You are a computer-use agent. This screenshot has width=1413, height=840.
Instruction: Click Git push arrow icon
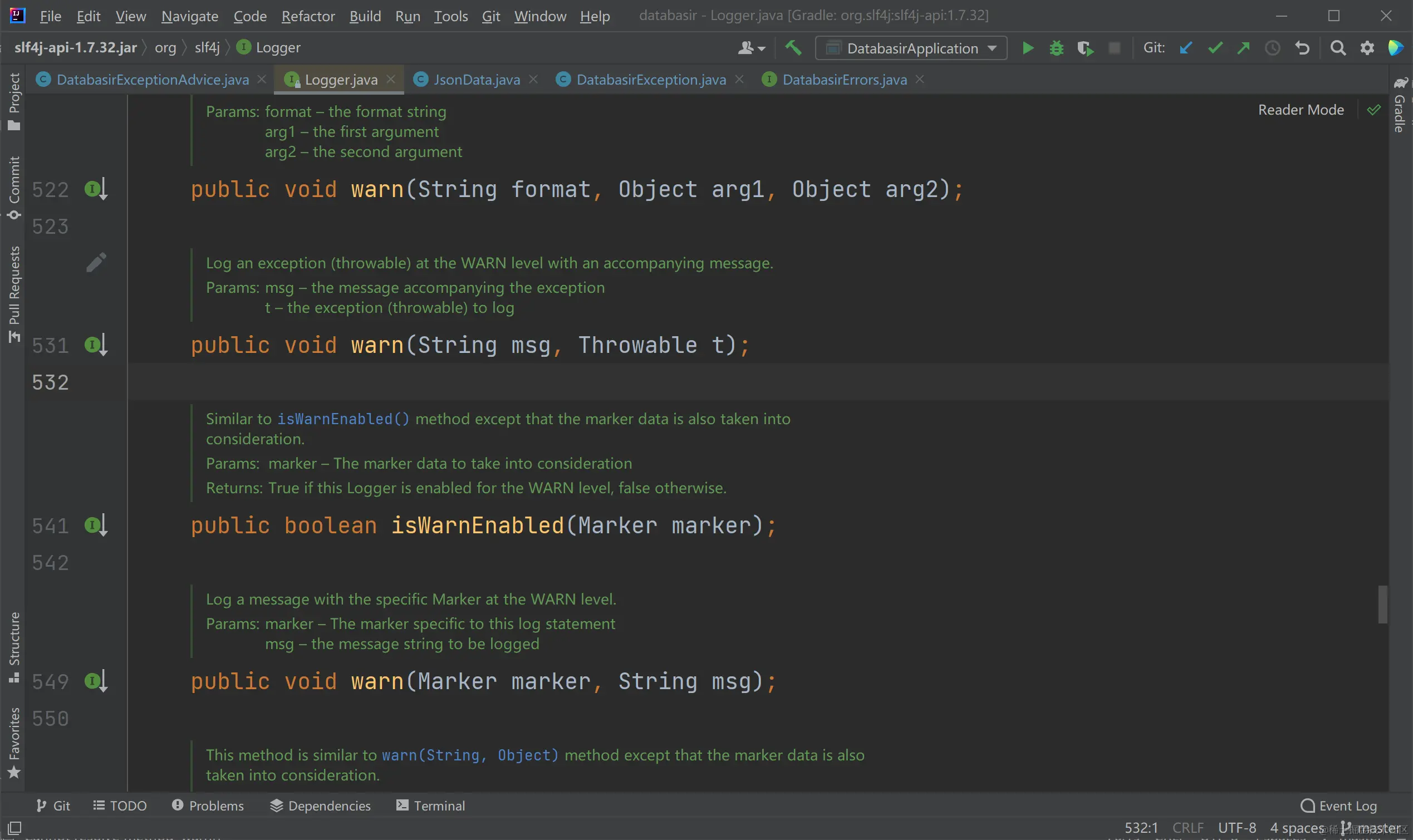1243,48
